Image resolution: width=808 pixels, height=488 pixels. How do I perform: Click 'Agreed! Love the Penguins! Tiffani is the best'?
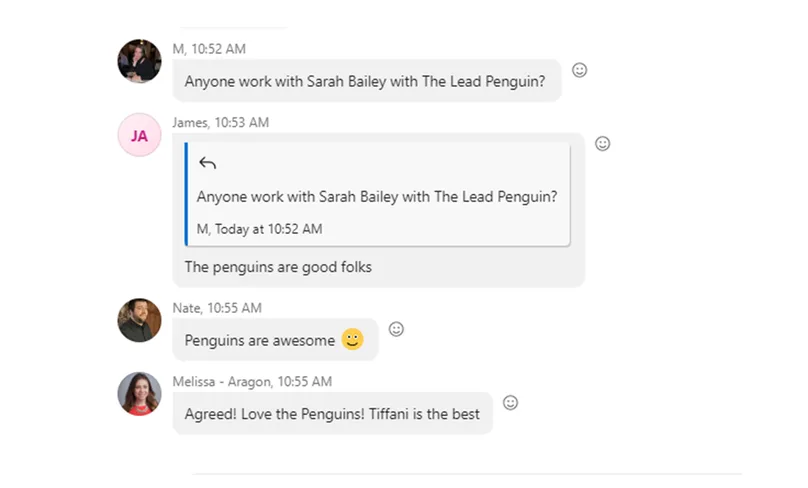point(332,414)
